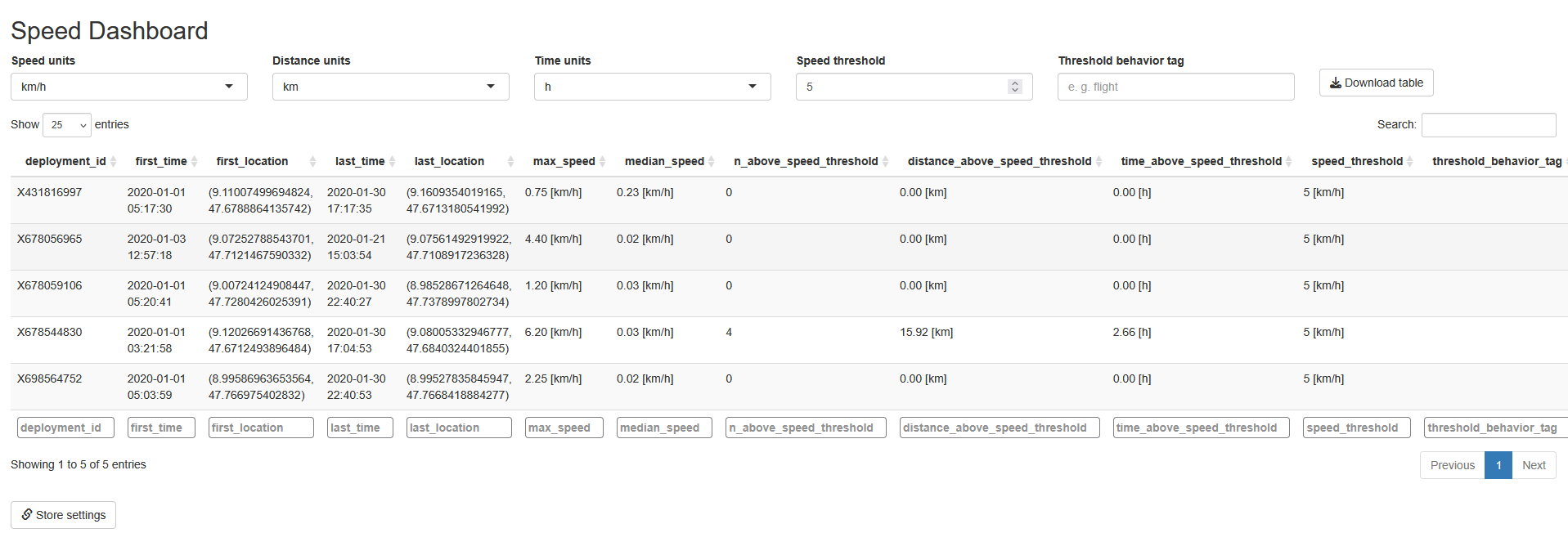Focus the deployment_id column filter
The height and width of the screenshot is (533, 1568).
(65, 428)
